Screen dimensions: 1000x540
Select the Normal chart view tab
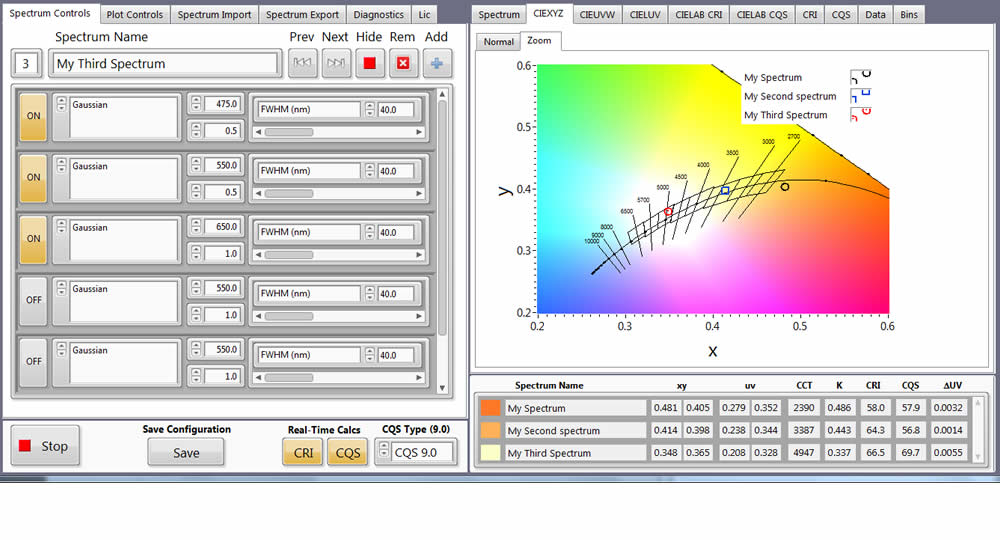click(498, 41)
